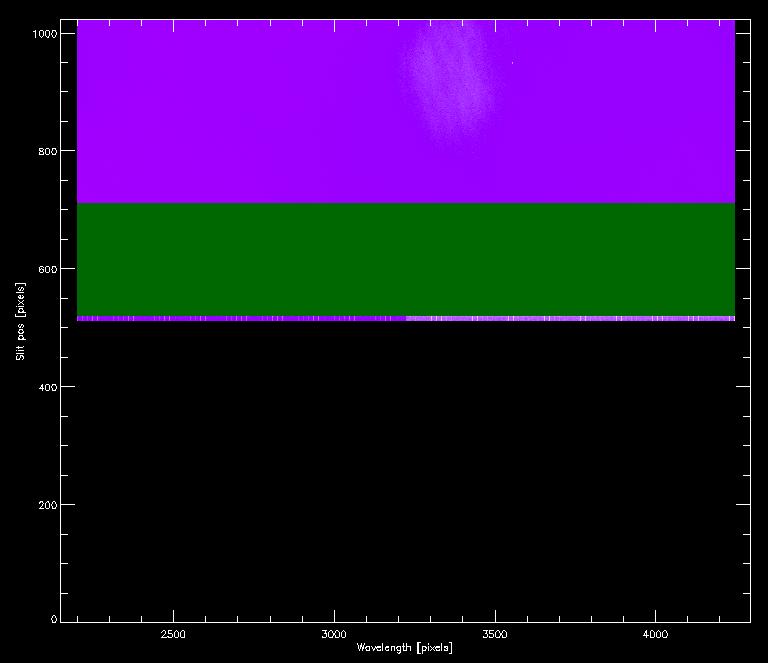Click the 800 slit position tick label

pyautogui.click(x=48, y=151)
